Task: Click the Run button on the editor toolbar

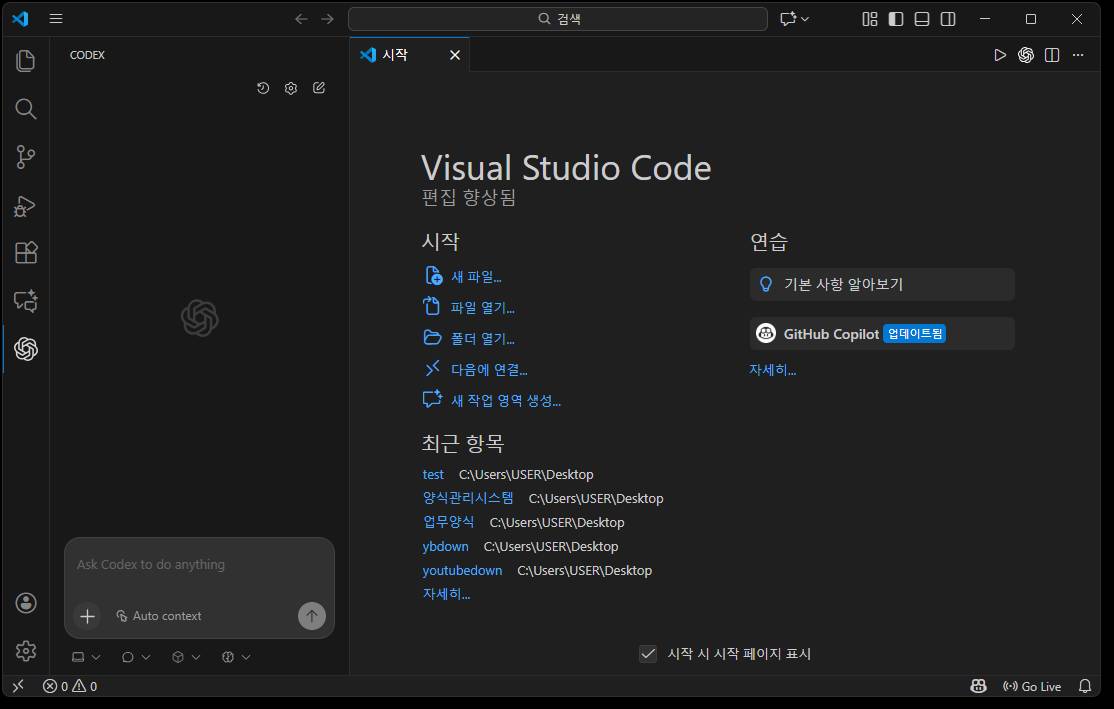Action: [x=1000, y=55]
